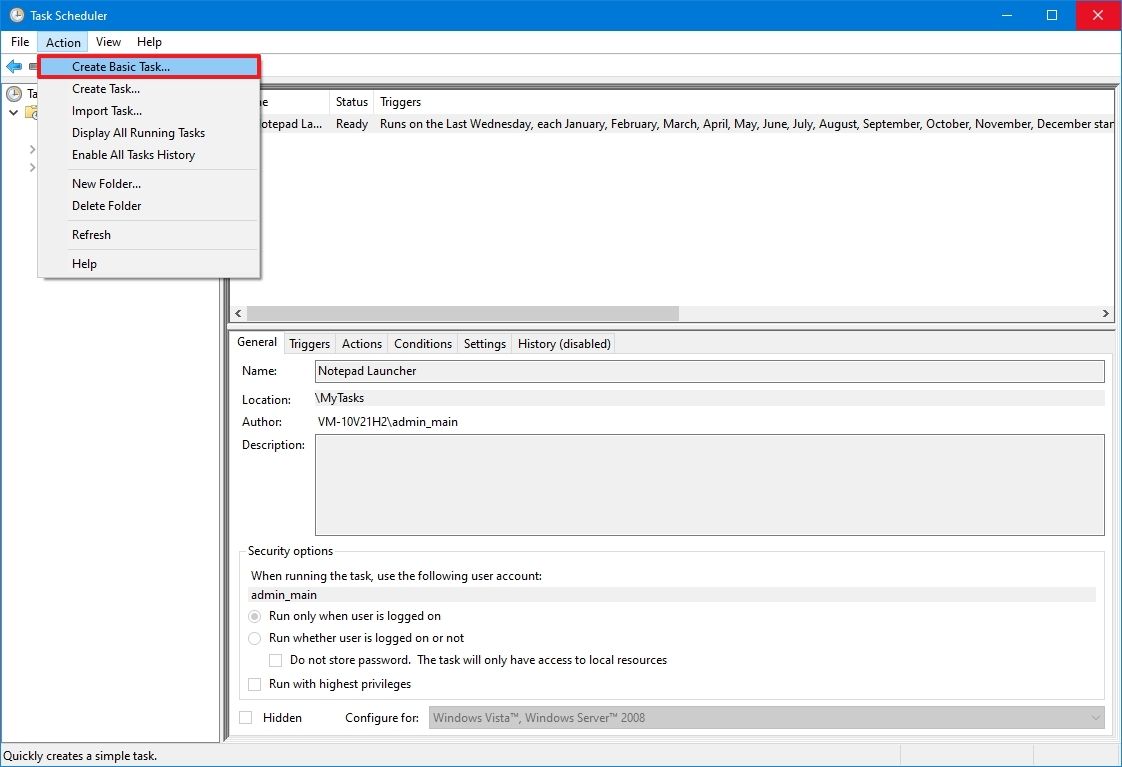1122x767 pixels.
Task: Open the History (disabled) tab
Action: (x=563, y=343)
